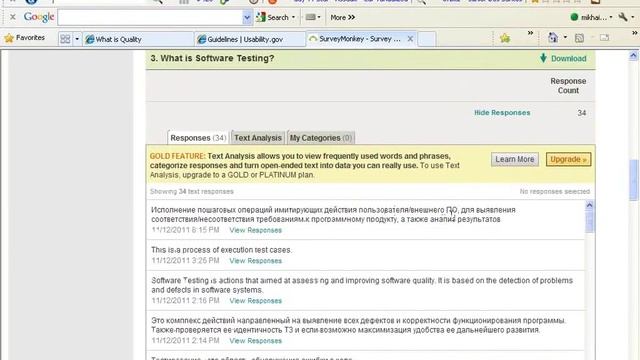Click the main page scrollbar thumb

pos(633,180)
